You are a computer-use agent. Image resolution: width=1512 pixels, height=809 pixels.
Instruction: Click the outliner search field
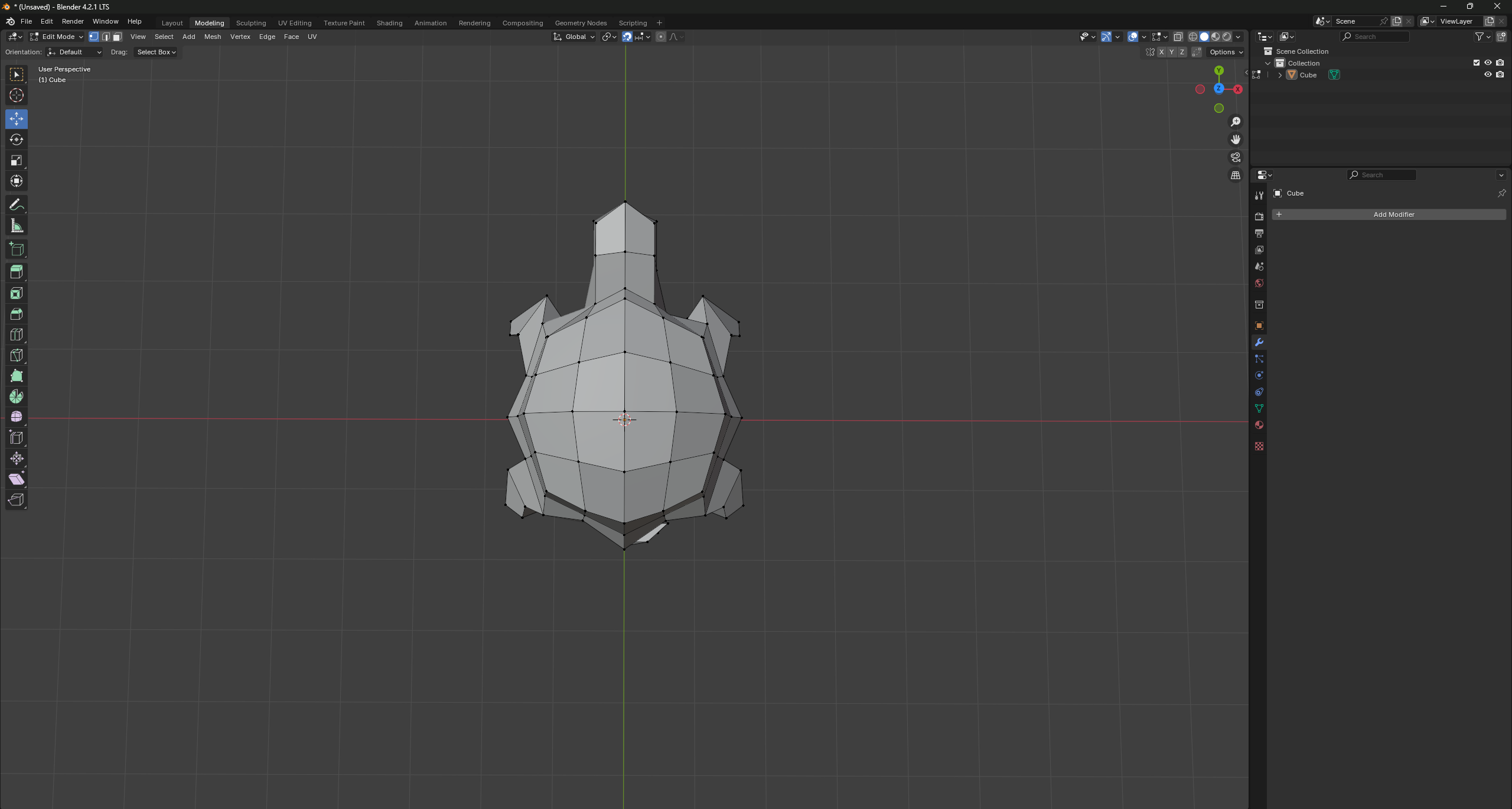click(x=1374, y=37)
